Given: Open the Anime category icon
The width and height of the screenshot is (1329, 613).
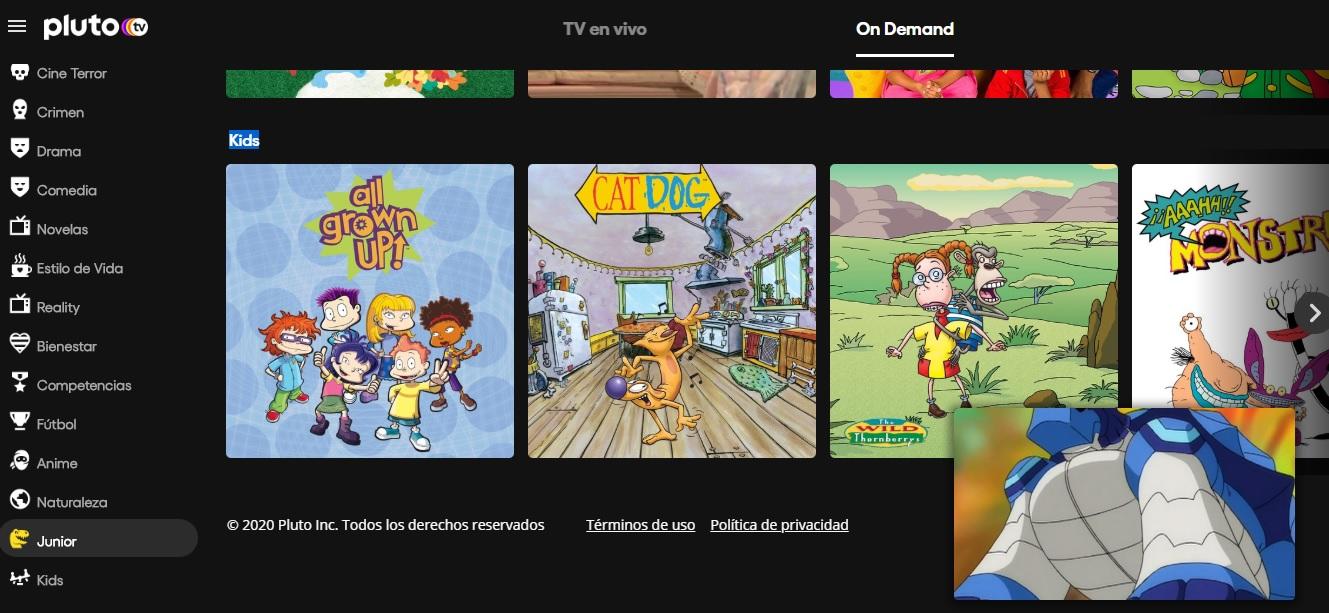Looking at the screenshot, I should [19, 463].
